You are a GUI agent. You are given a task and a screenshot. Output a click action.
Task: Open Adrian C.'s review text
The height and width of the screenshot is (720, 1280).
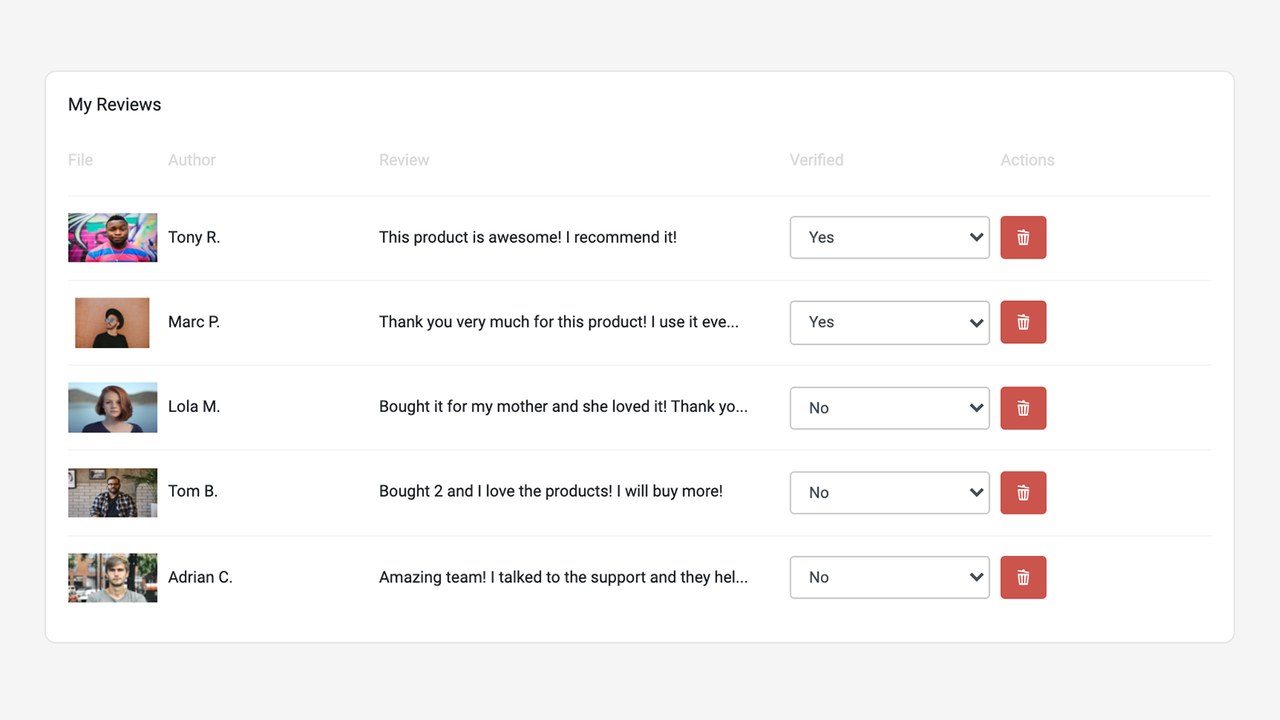point(563,577)
